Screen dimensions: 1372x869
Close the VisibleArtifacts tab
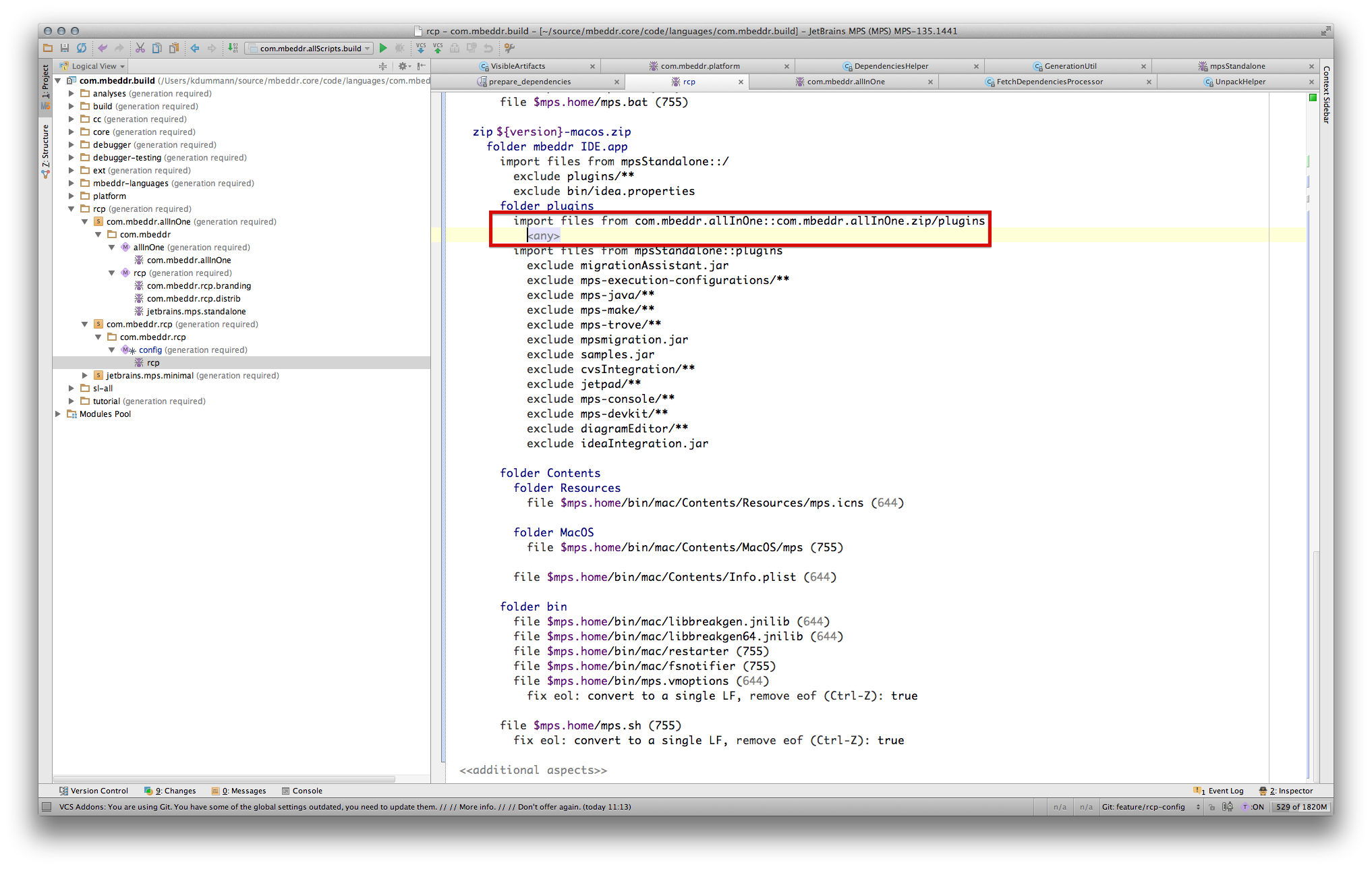(592, 67)
